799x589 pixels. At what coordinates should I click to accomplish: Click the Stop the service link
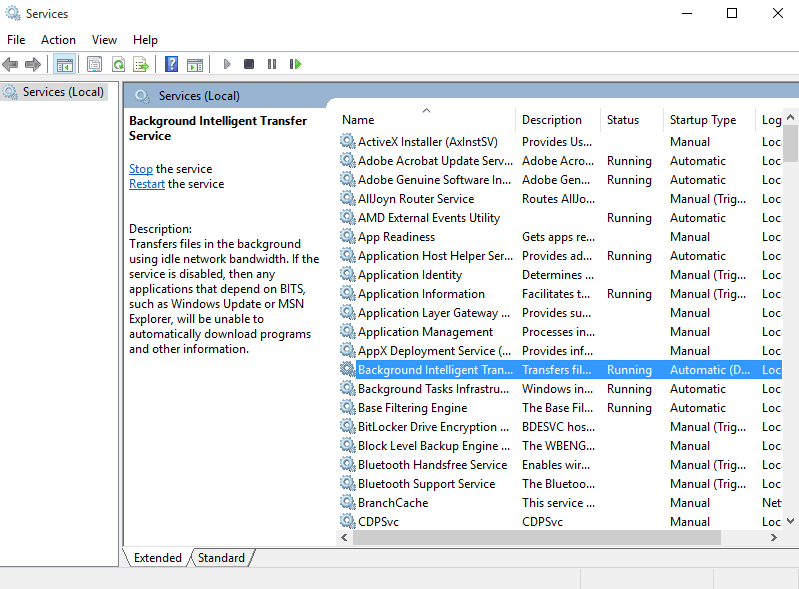click(141, 169)
